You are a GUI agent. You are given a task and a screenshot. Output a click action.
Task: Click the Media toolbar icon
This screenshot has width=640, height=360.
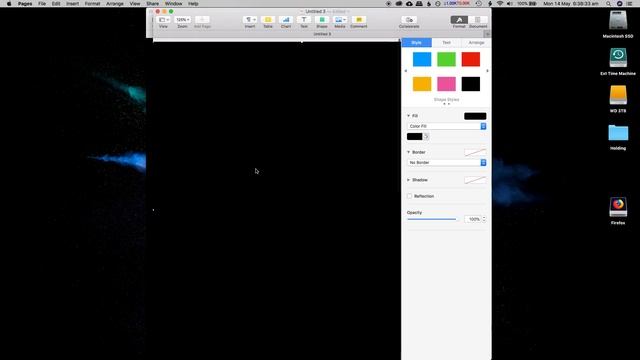click(x=340, y=20)
